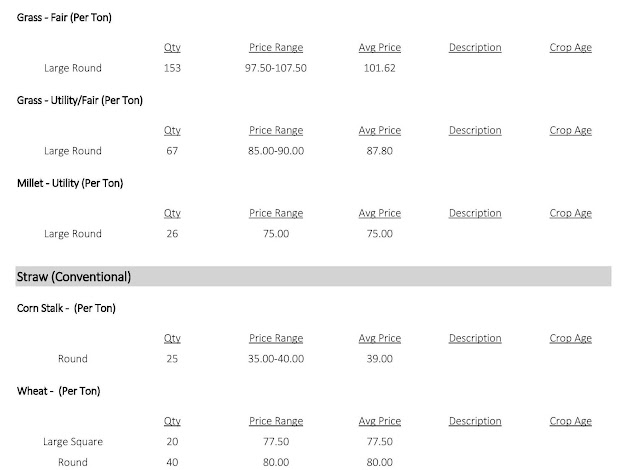Image resolution: width=617 pixels, height=470 pixels.
Task: Click the 35.00-40.00 price range value
Action: tap(276, 359)
